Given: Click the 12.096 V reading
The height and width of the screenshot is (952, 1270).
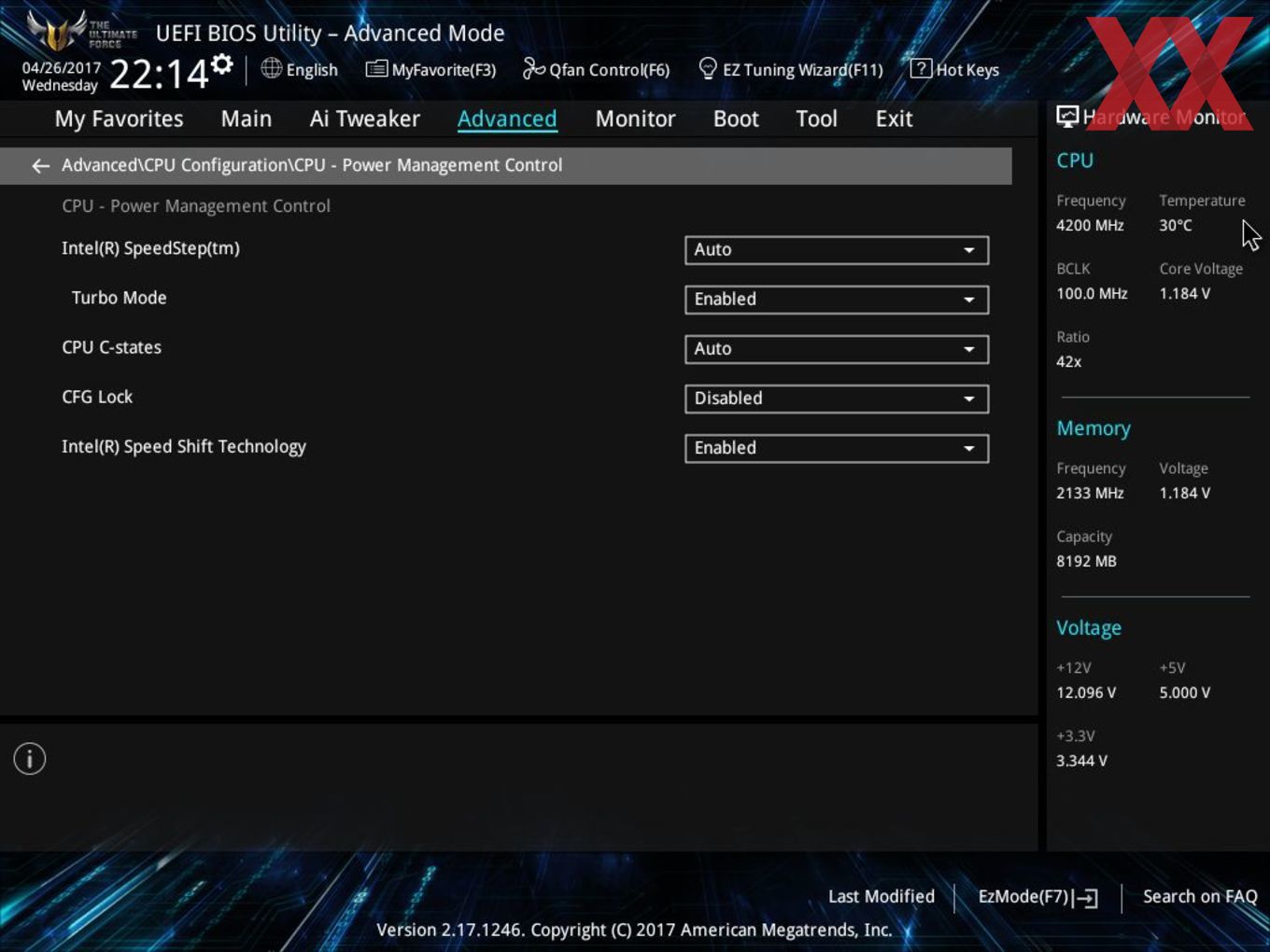Looking at the screenshot, I should click(x=1086, y=693).
